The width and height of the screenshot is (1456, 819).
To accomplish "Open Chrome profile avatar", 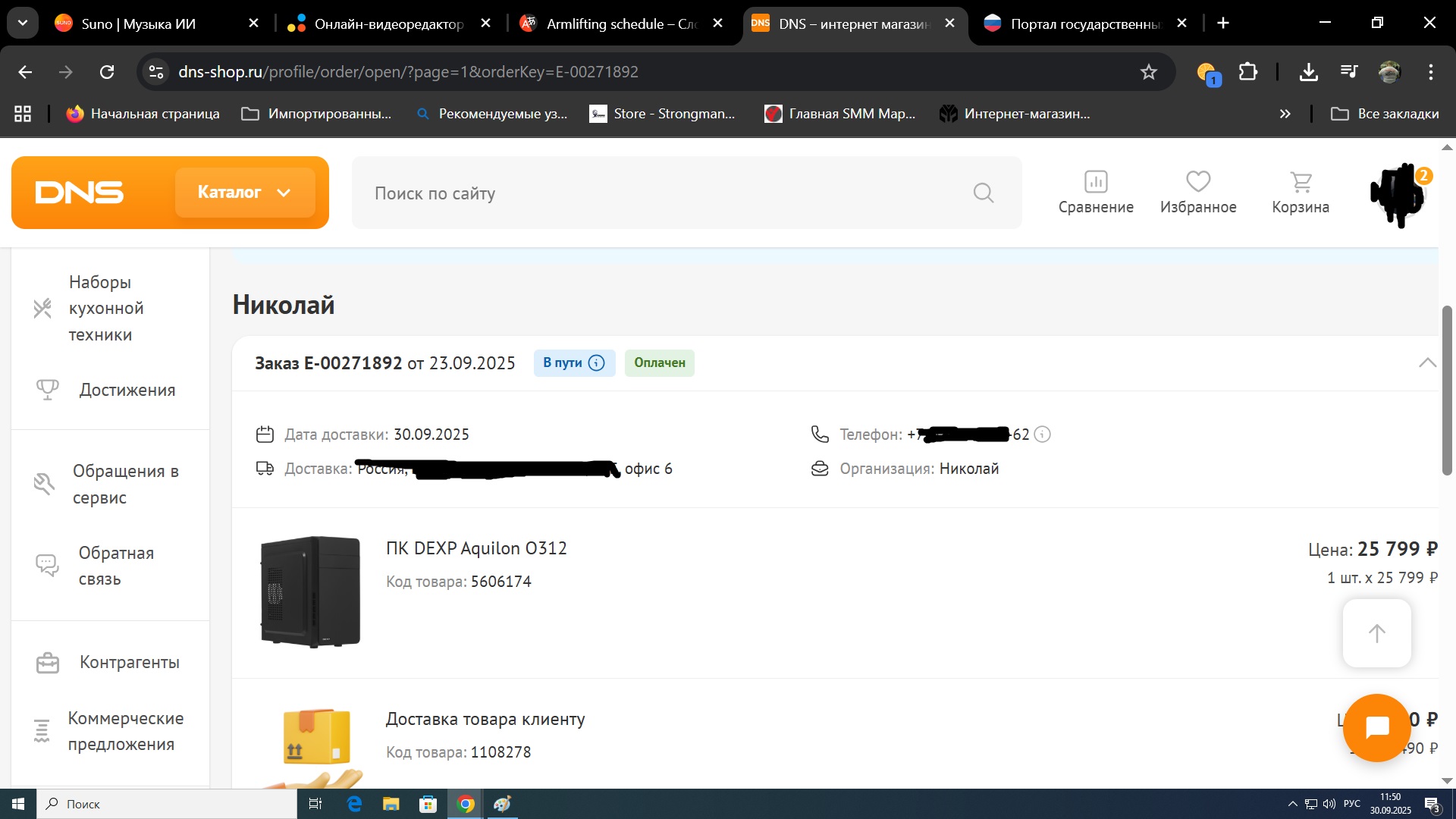I will point(1389,72).
